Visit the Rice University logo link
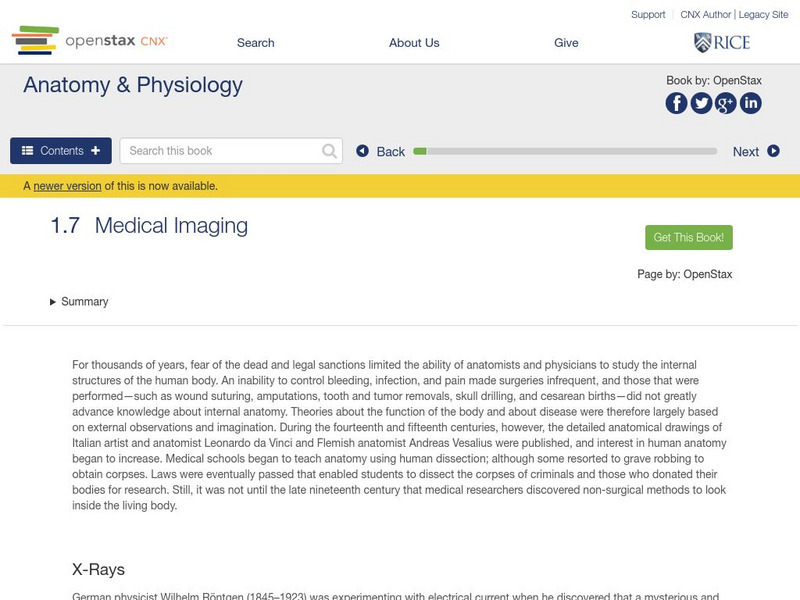Image resolution: width=800 pixels, height=600 pixels. pyautogui.click(x=721, y=42)
